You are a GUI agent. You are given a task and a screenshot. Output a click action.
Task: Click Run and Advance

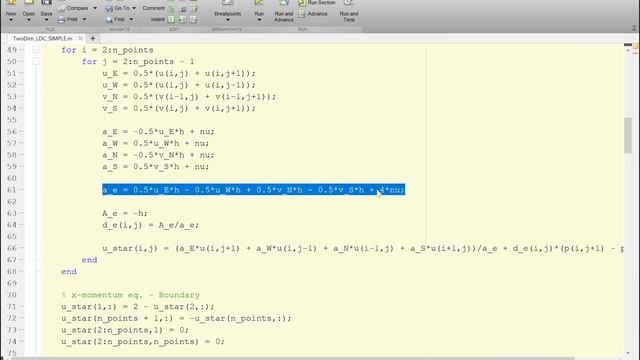(x=284, y=11)
